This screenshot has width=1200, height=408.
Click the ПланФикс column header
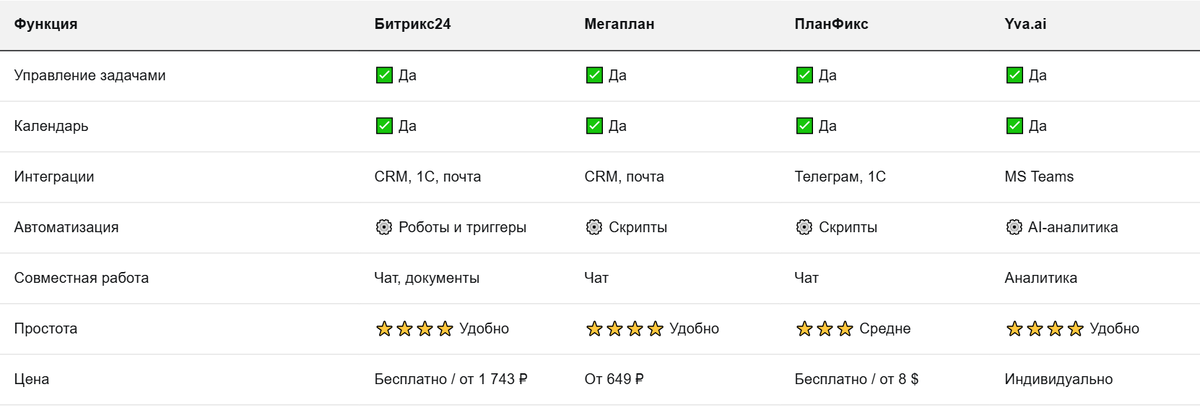832,23
